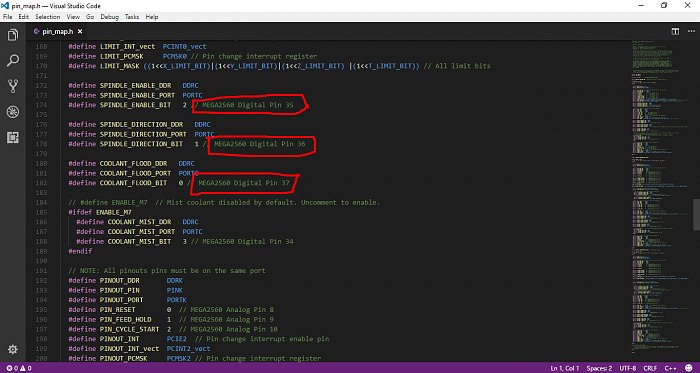Click on PORTK value
The height and width of the screenshot is (373, 700).
(x=177, y=300)
